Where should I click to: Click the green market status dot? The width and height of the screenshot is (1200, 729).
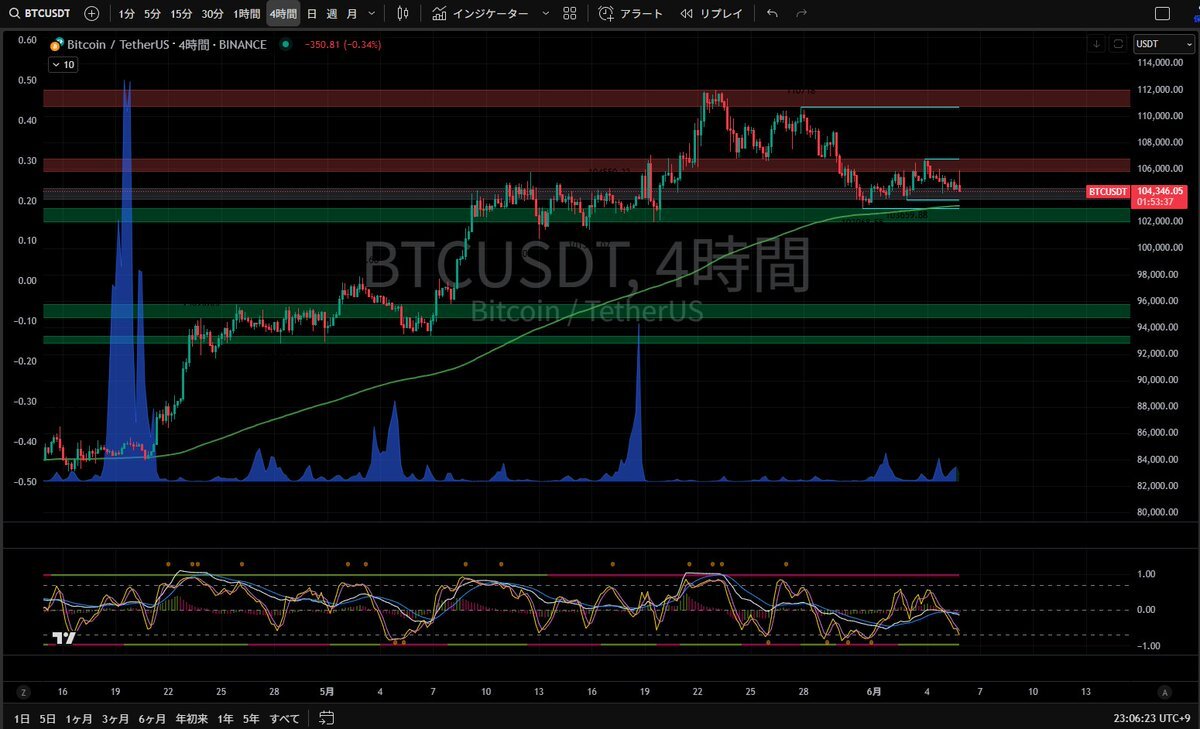point(287,44)
